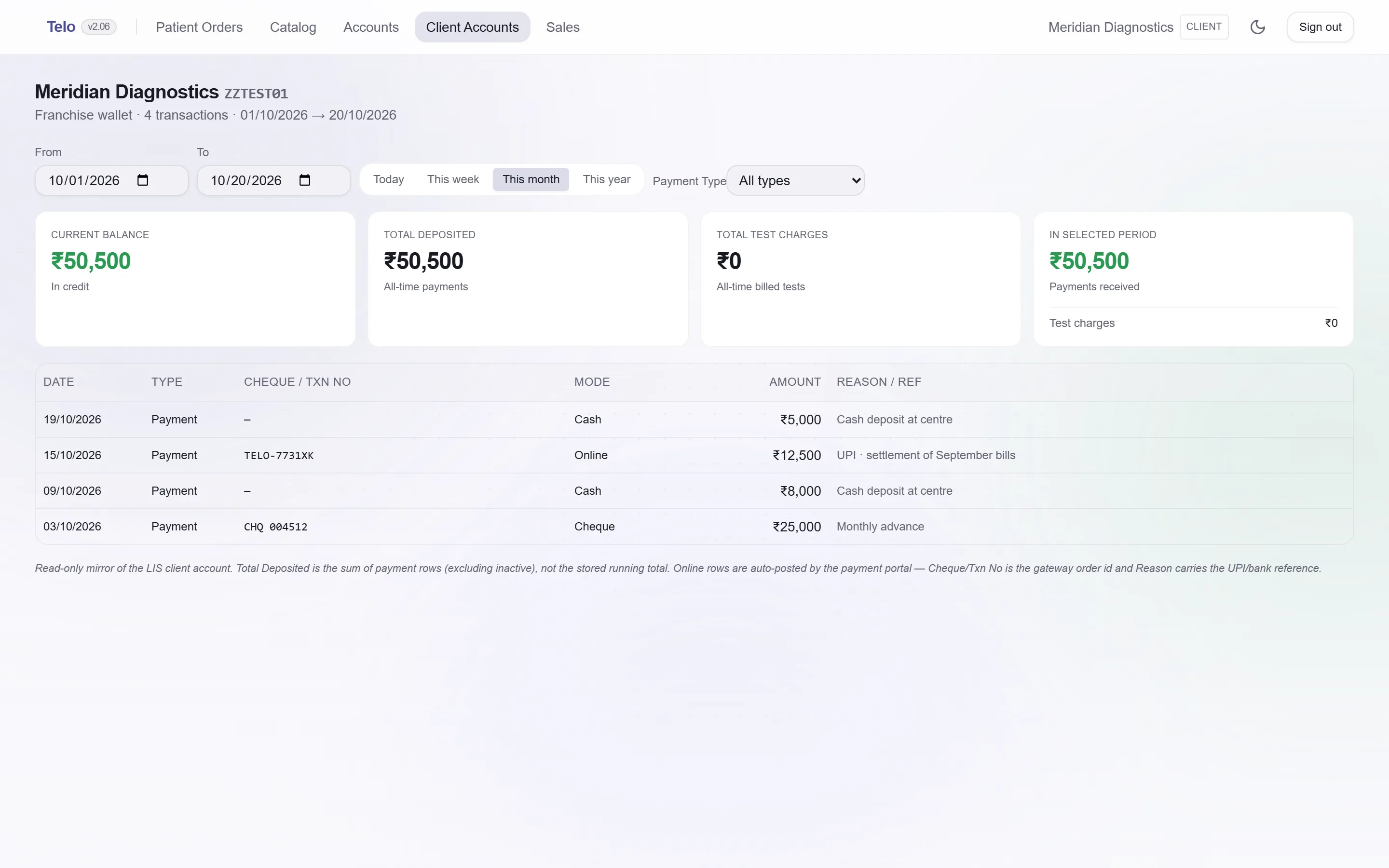Screen dimensions: 1389x868
Task: Click the Current Balance ₹50,500 value
Action: [x=91, y=261]
